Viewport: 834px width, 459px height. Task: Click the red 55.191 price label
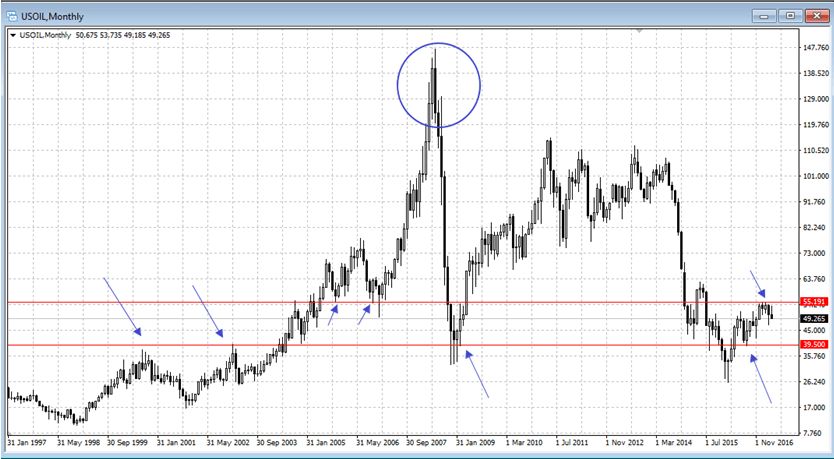(812, 301)
